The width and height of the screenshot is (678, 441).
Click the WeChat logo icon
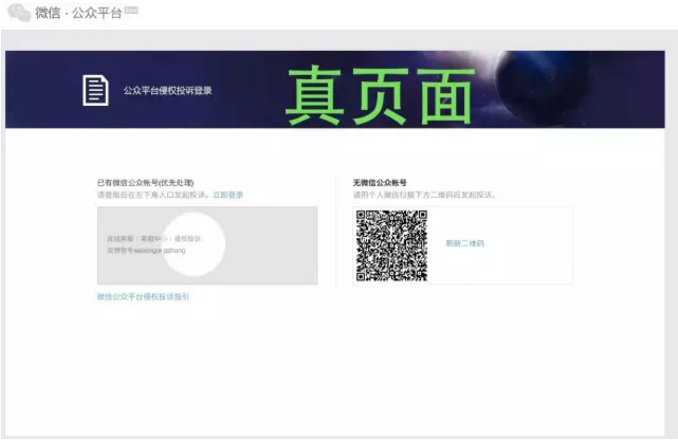19,13
